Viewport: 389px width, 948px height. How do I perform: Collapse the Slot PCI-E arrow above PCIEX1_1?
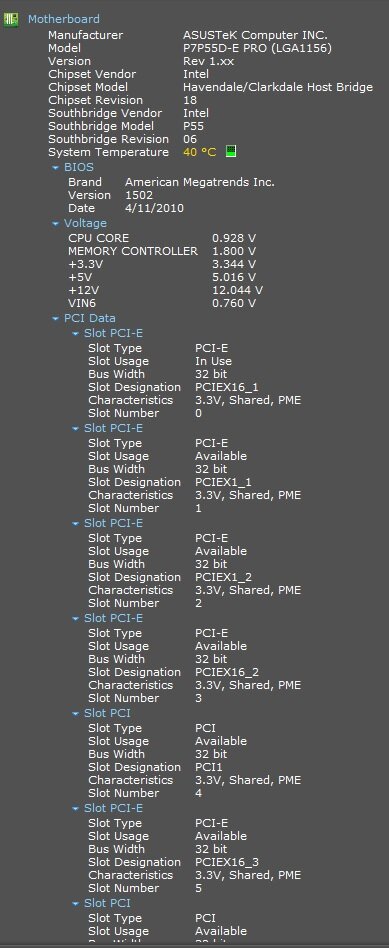[76, 429]
